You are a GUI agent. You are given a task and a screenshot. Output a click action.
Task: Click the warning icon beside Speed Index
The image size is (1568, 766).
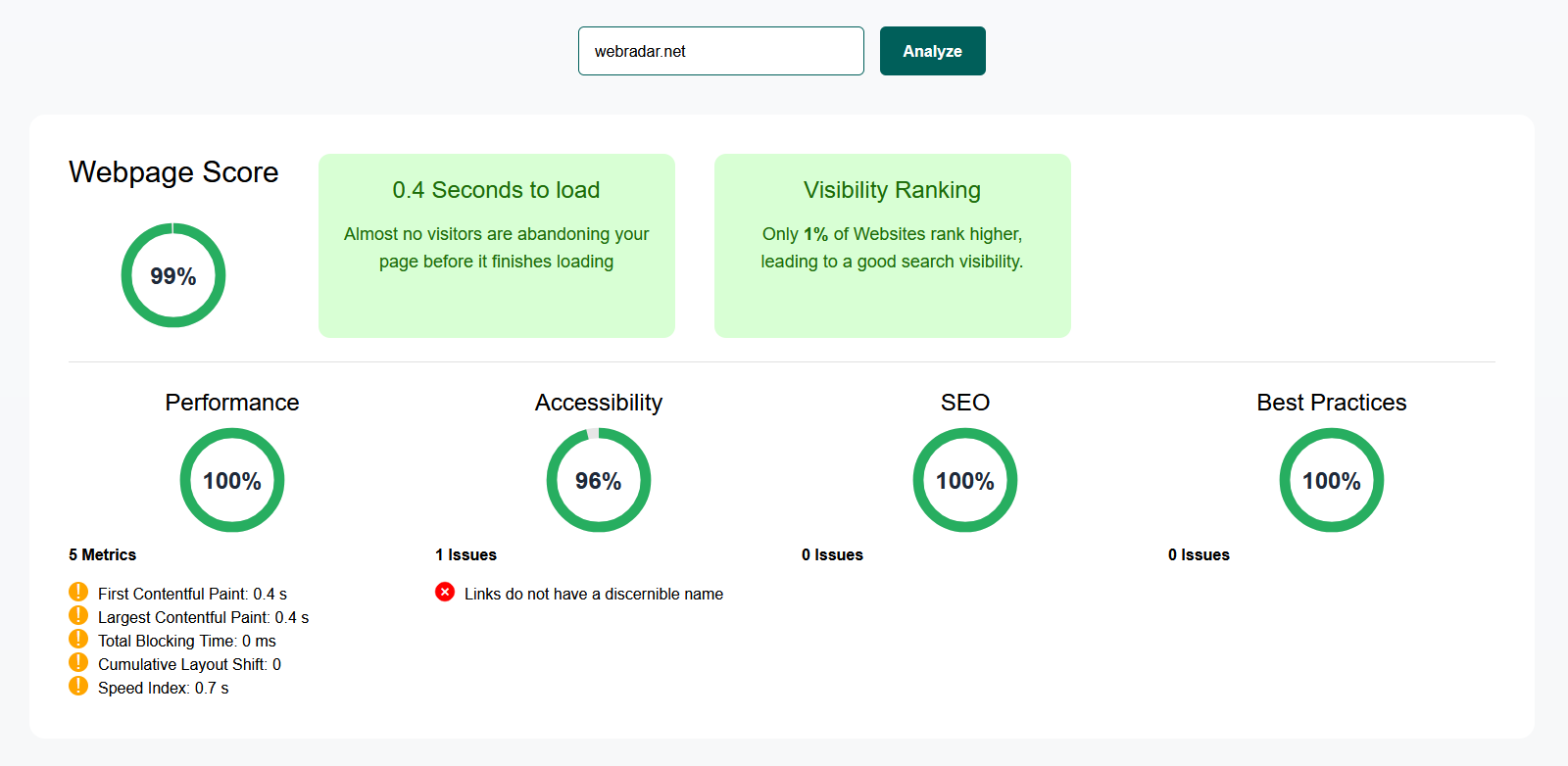(78, 686)
